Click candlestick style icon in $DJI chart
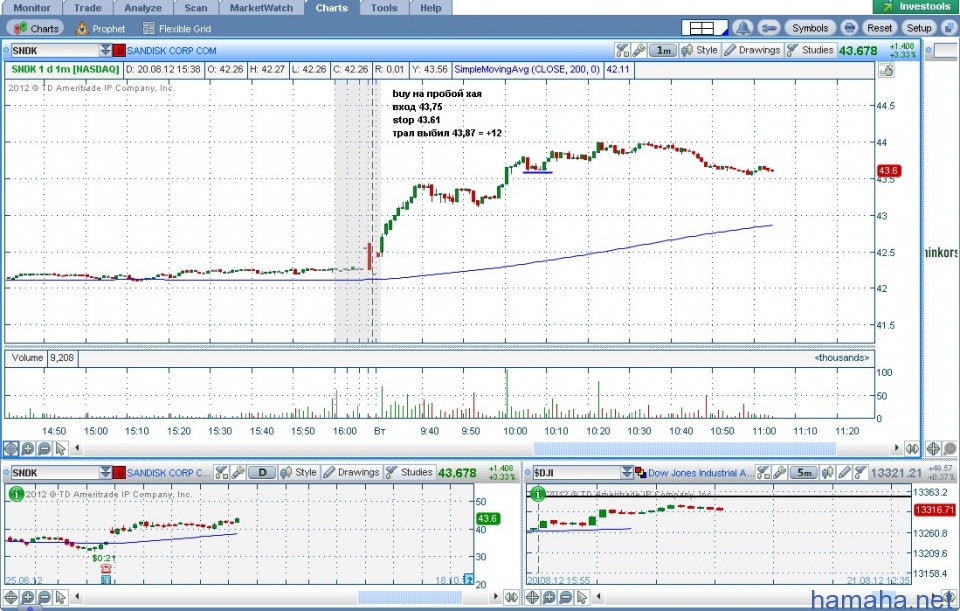Image resolution: width=960 pixels, height=611 pixels. click(x=828, y=472)
